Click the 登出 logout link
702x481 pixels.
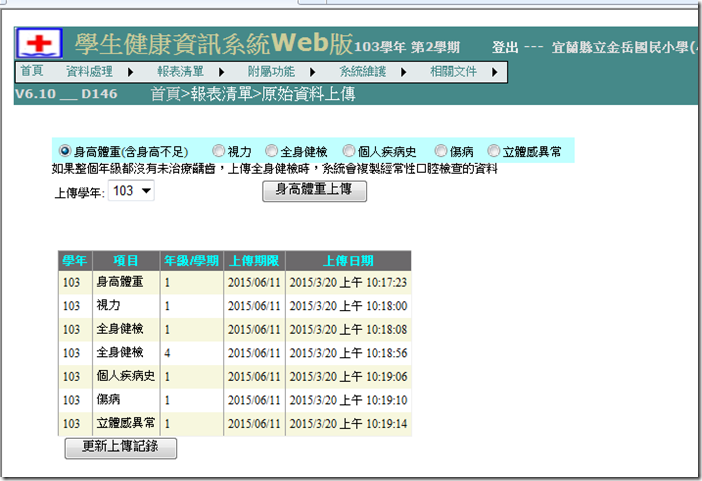(x=505, y=47)
